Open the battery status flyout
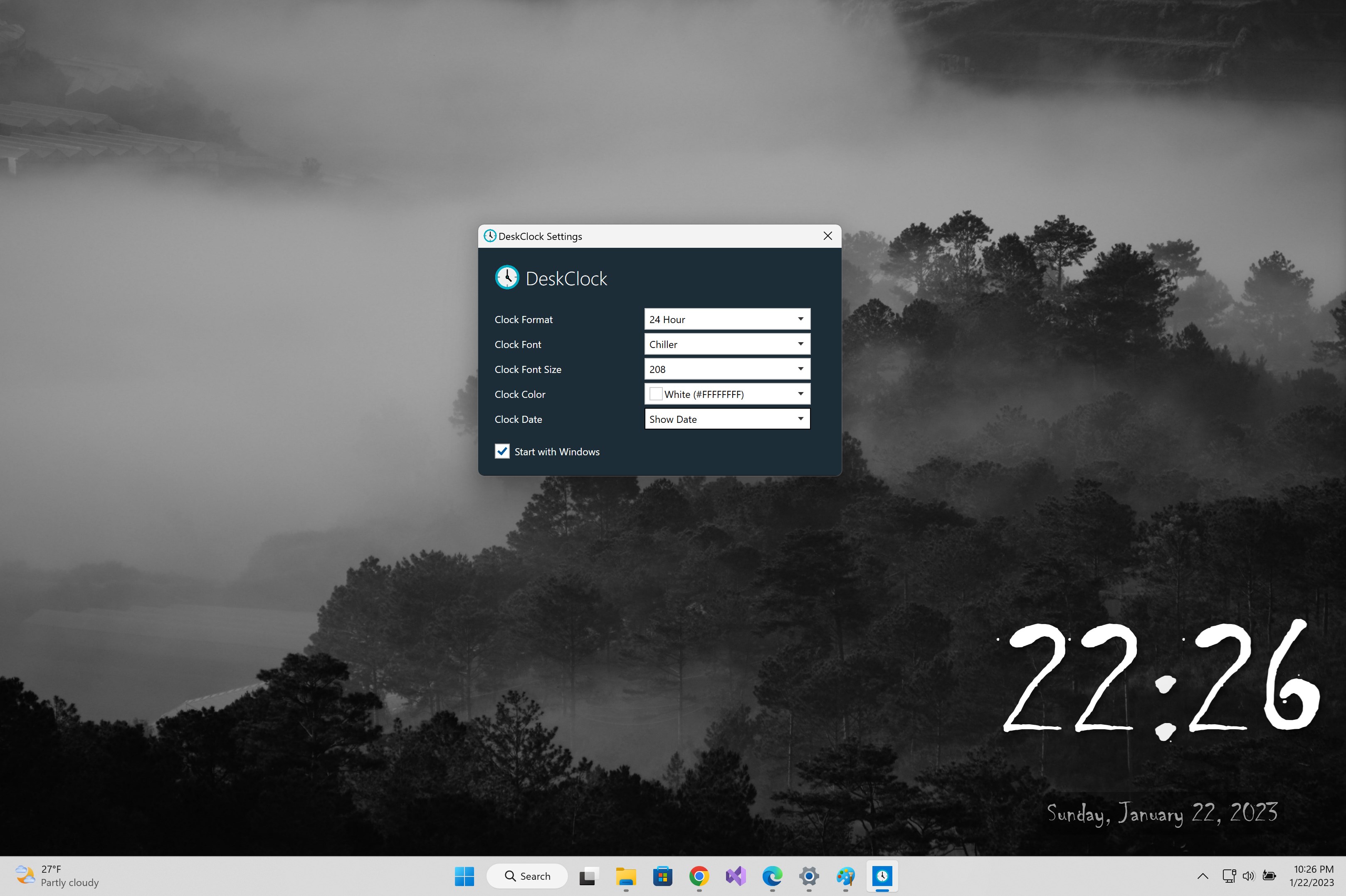 click(x=1269, y=876)
